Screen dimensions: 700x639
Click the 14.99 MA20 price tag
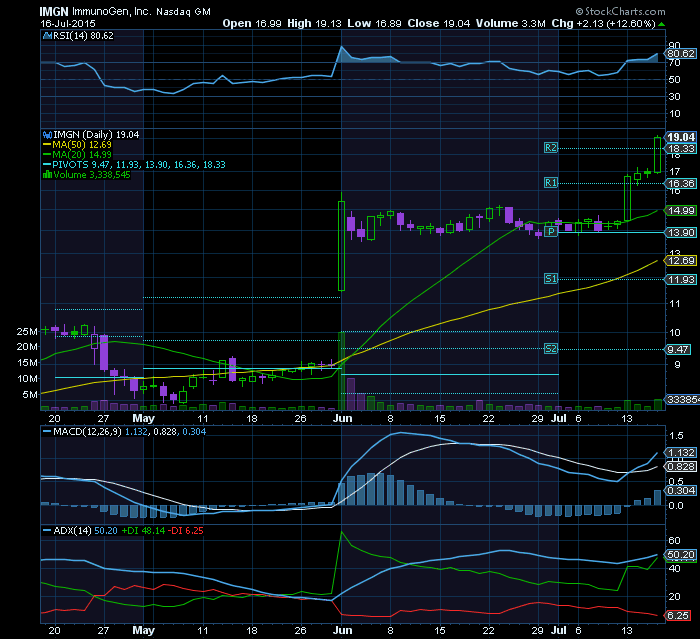[x=681, y=210]
